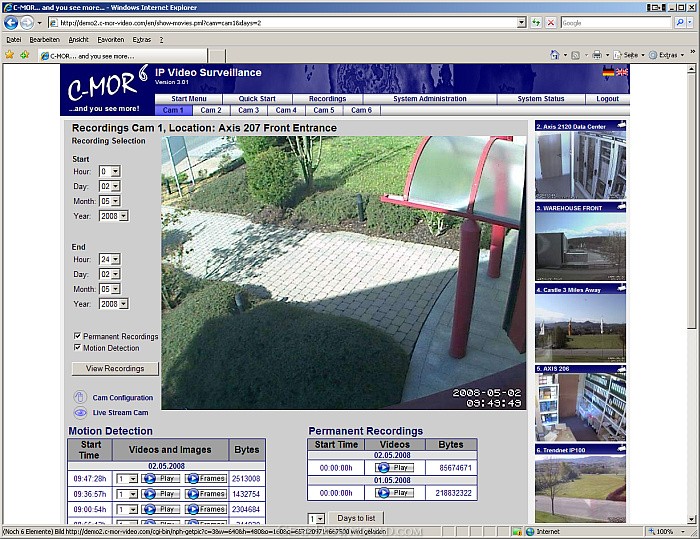Open the Start Menu navigation tab
700x539 pixels.
pos(189,99)
